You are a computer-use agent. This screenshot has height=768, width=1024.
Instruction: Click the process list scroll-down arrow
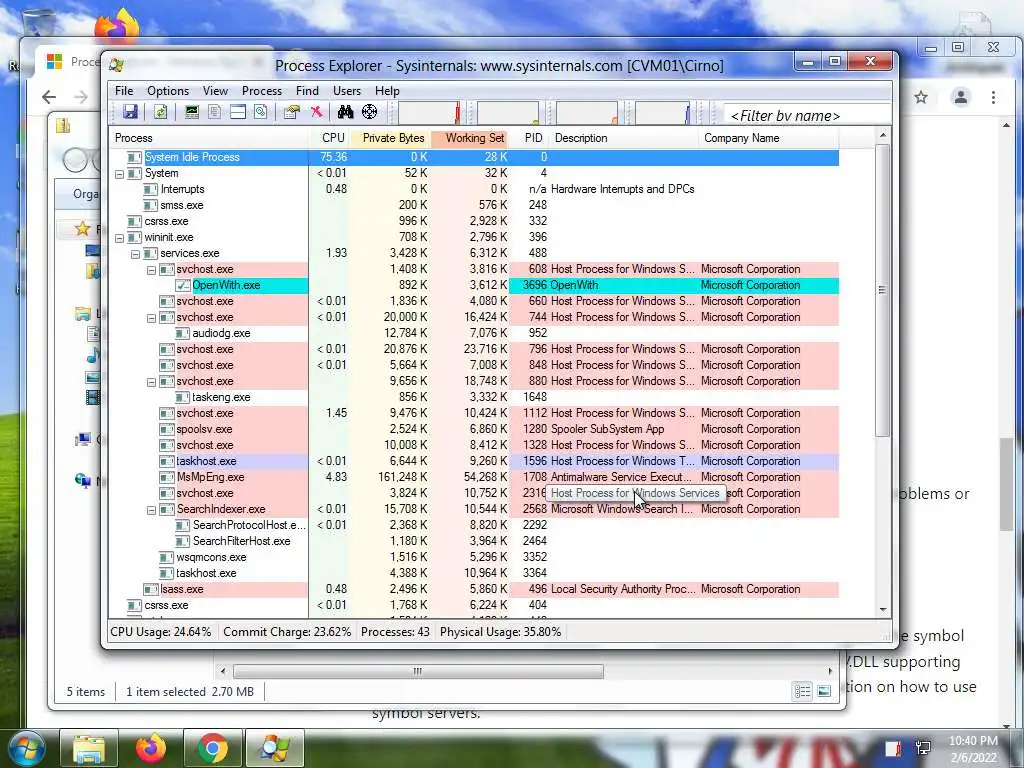[x=883, y=609]
